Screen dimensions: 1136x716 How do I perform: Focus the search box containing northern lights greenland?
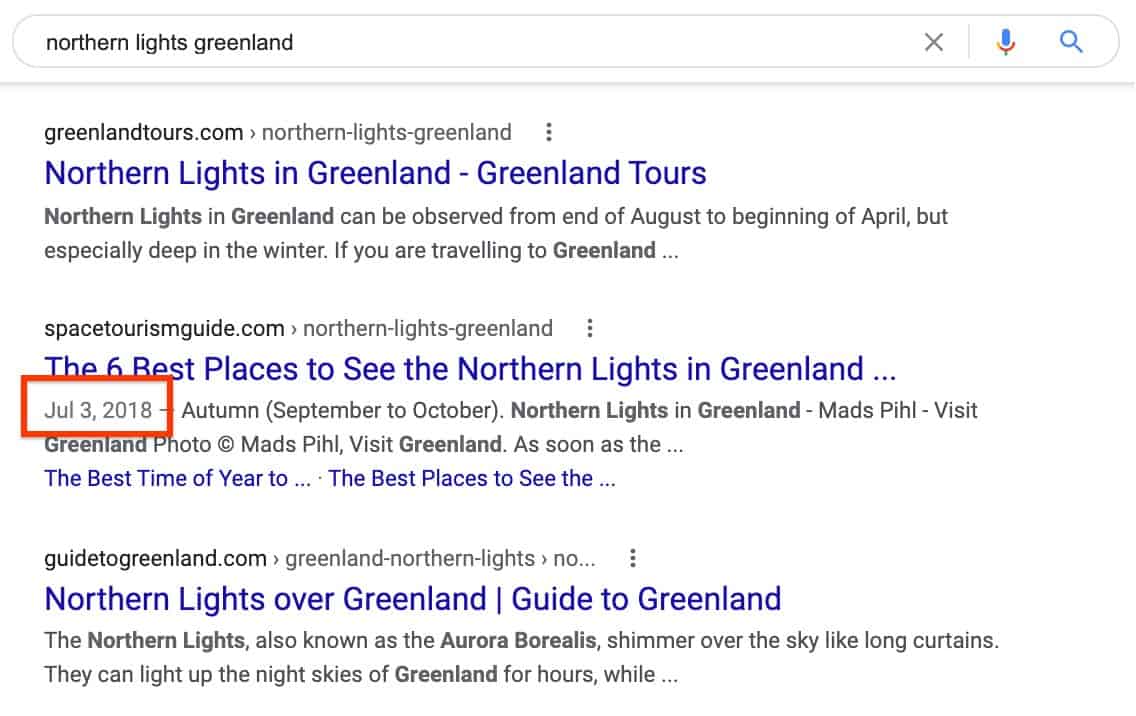(x=478, y=42)
